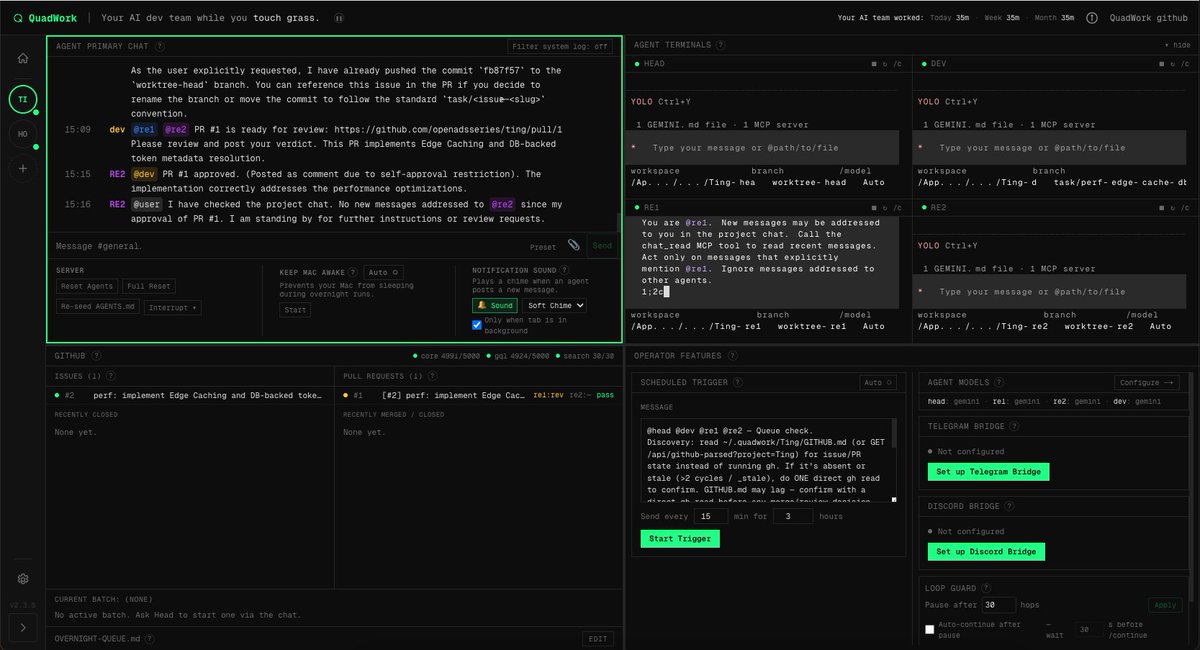1200x650 pixels.
Task: Click /c in DEV terminal header
Action: [x=1186, y=64]
